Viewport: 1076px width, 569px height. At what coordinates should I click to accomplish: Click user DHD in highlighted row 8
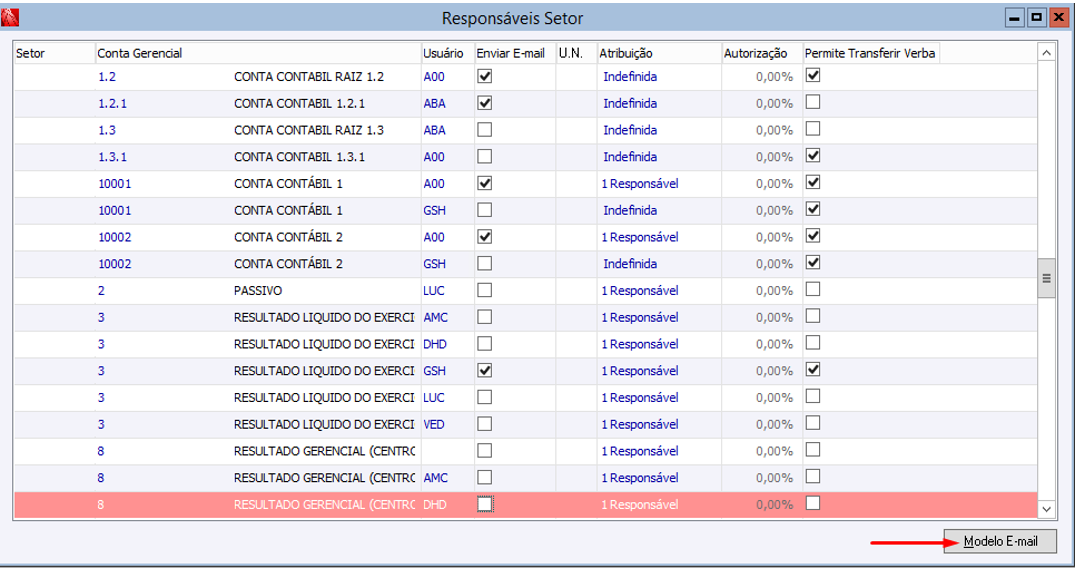[435, 505]
